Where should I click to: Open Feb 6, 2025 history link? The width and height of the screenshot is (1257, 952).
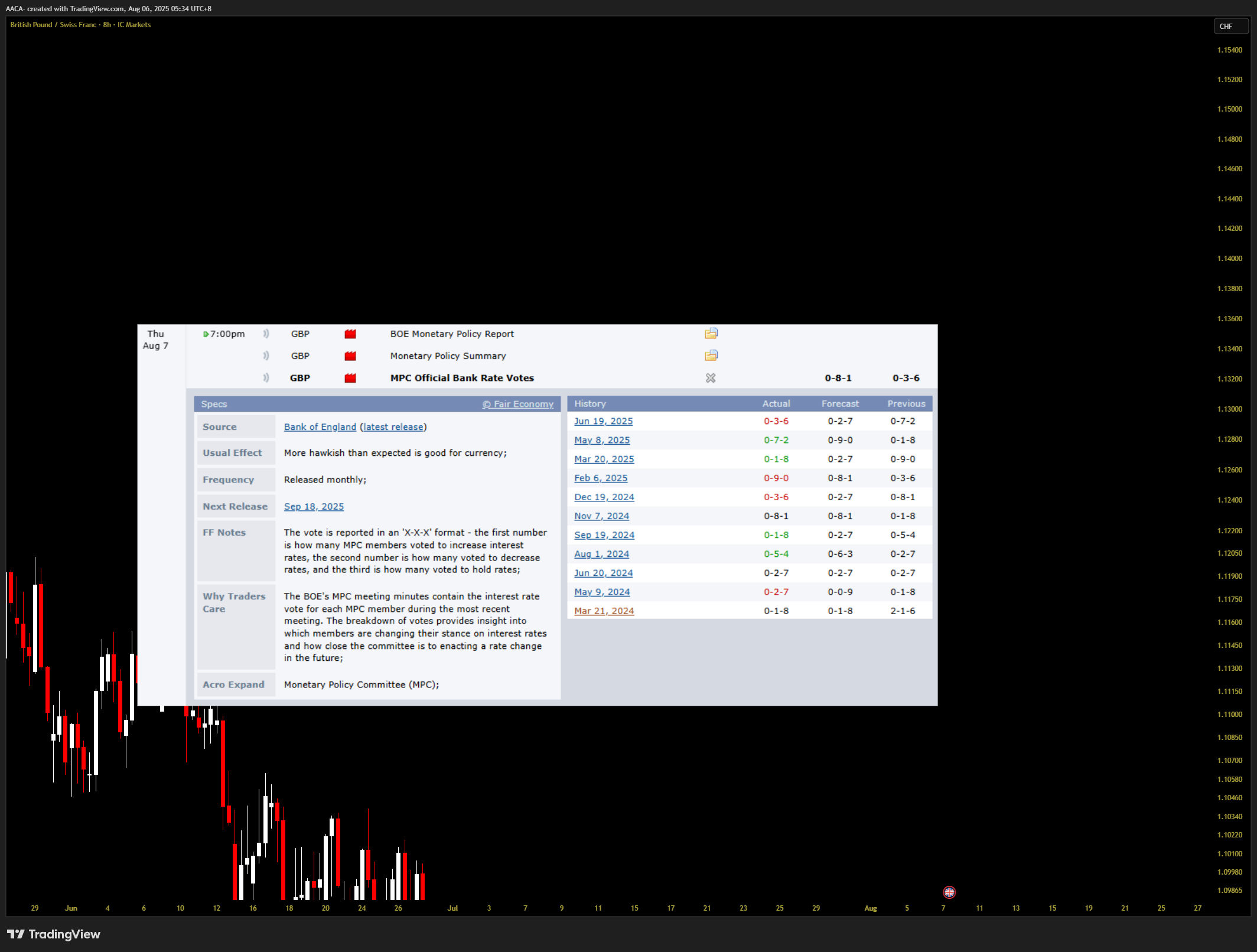click(601, 478)
